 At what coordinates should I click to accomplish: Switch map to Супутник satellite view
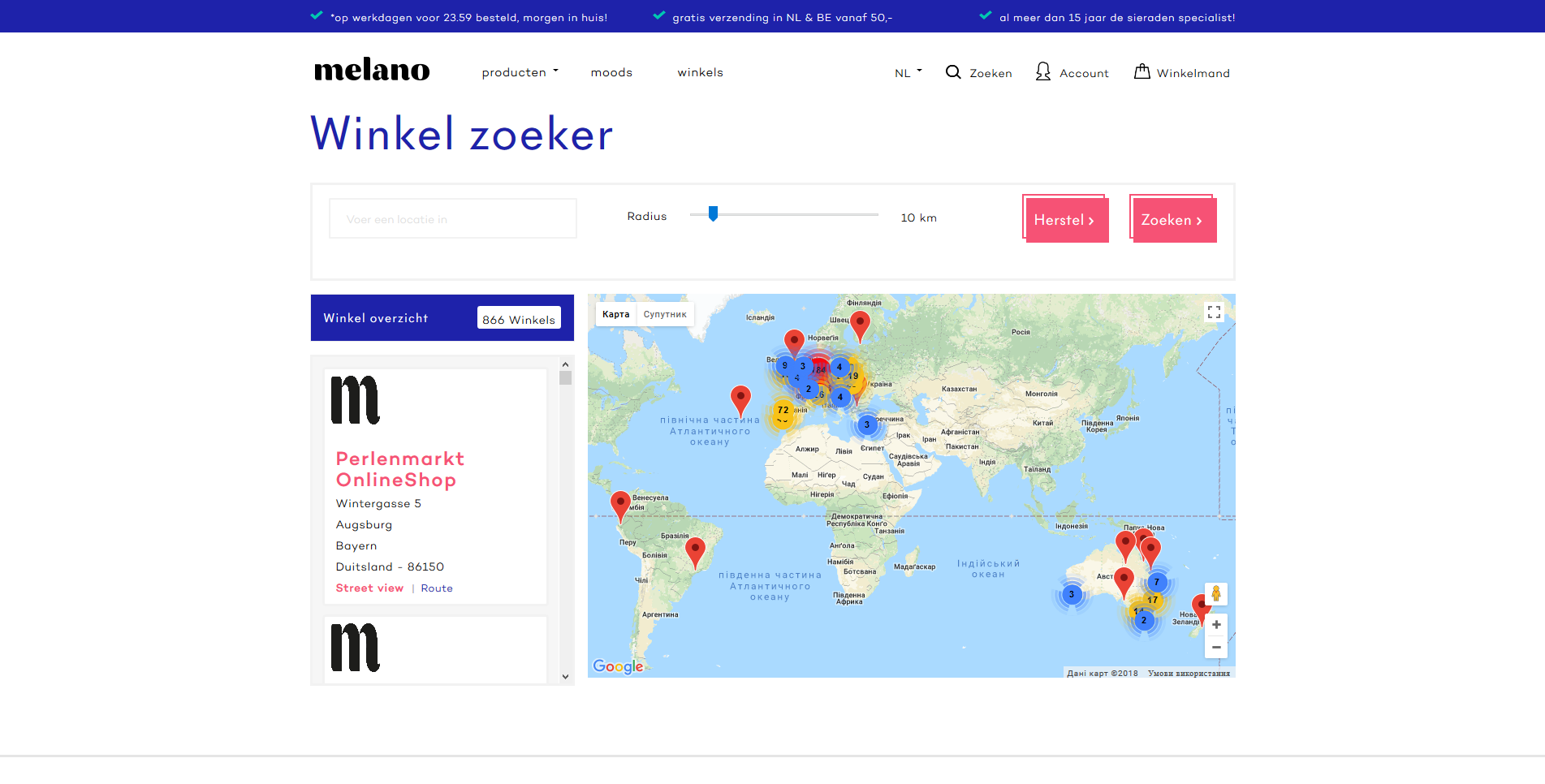pyautogui.click(x=665, y=314)
